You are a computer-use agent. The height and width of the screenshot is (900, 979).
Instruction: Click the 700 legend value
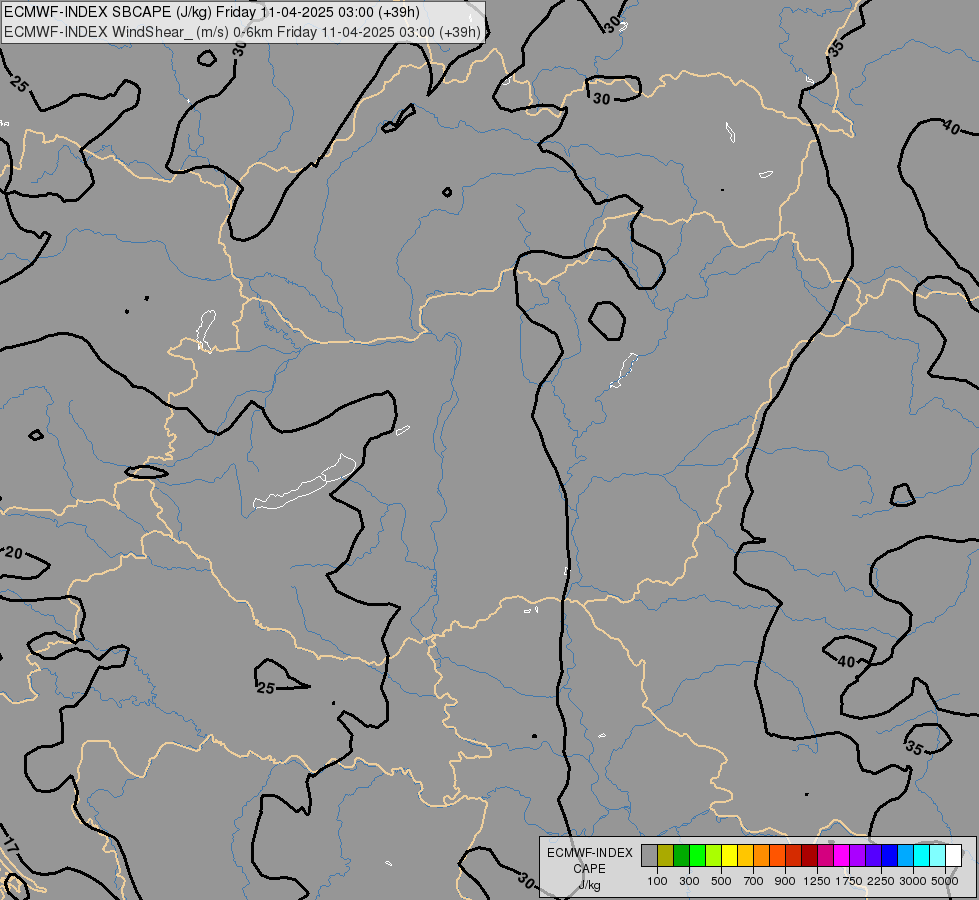754,881
